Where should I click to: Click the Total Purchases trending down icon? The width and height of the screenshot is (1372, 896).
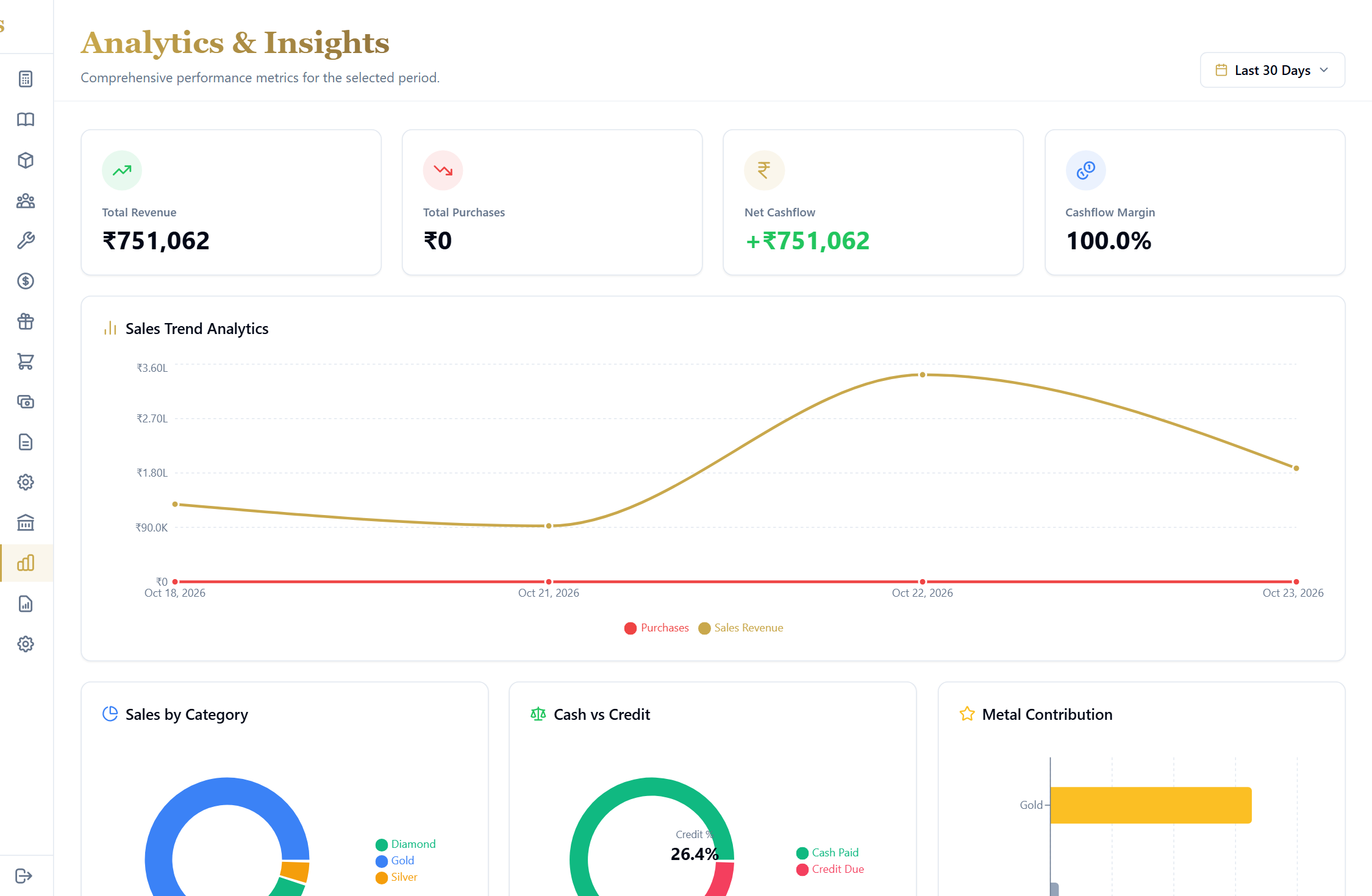(x=443, y=170)
